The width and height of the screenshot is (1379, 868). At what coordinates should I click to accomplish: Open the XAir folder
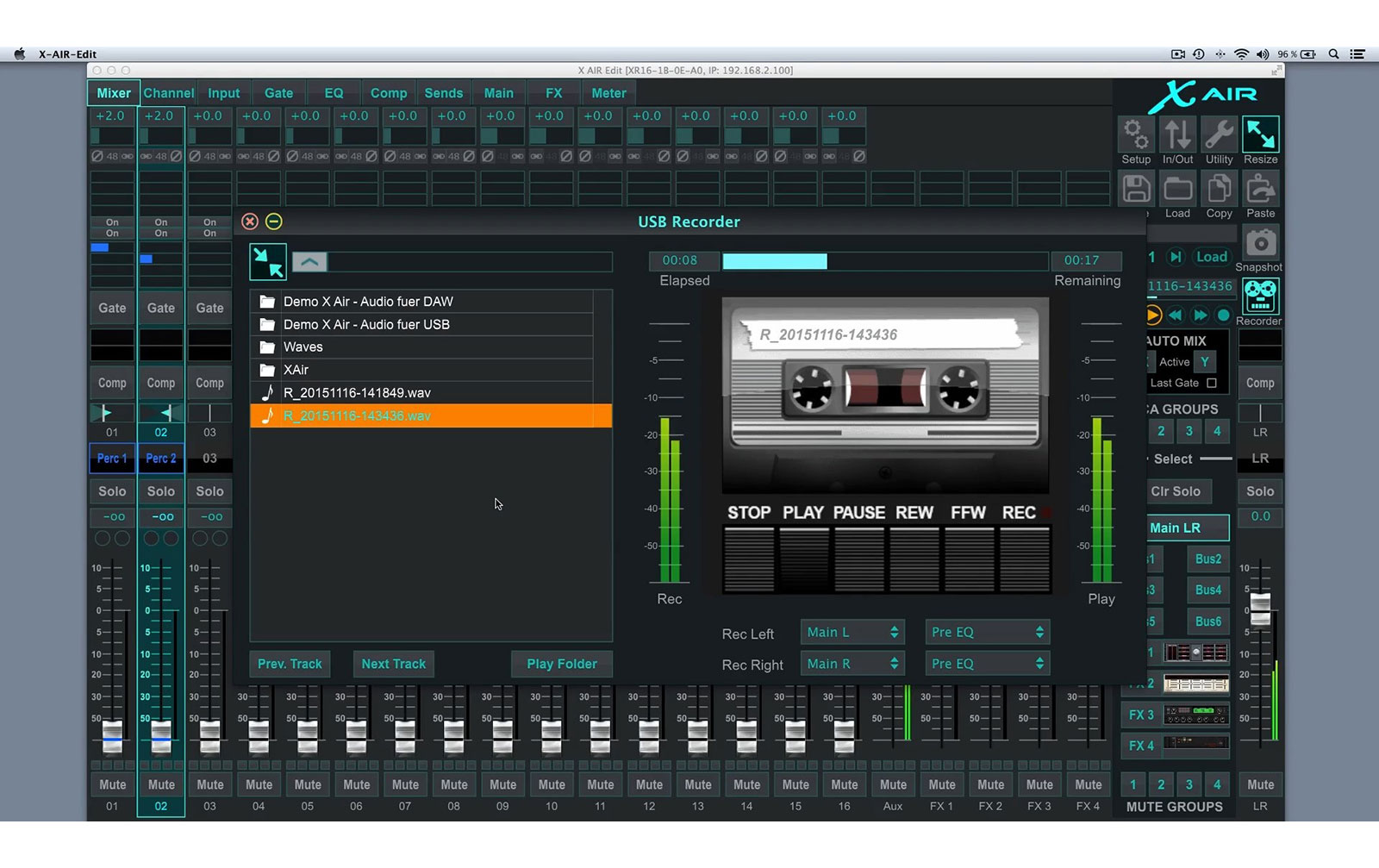(x=421, y=370)
